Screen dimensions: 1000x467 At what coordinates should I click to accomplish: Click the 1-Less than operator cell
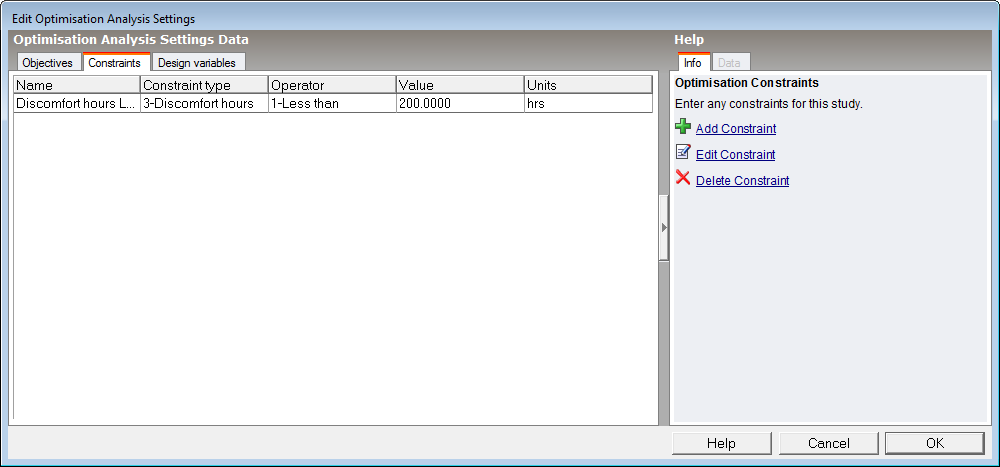click(332, 103)
